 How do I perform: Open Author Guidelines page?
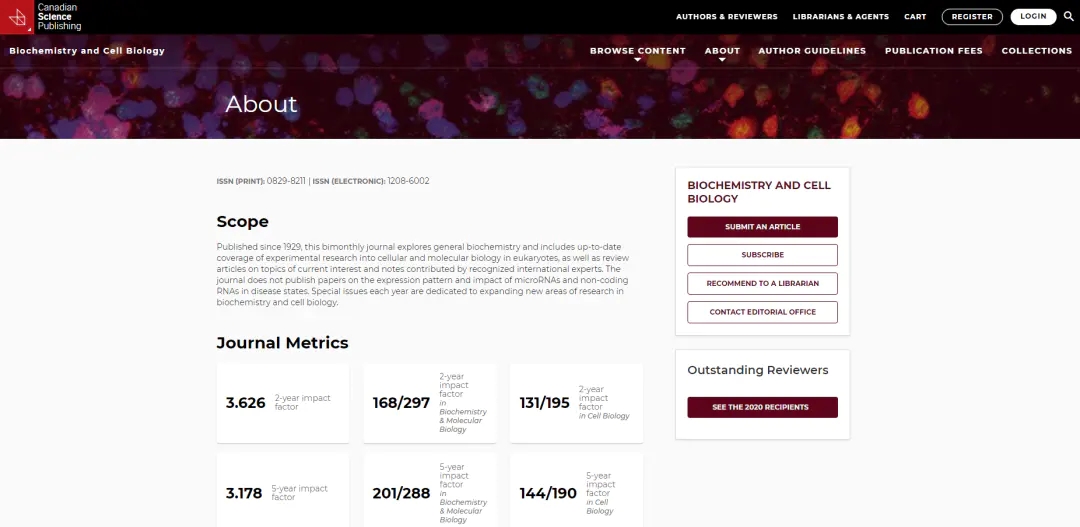(x=812, y=51)
